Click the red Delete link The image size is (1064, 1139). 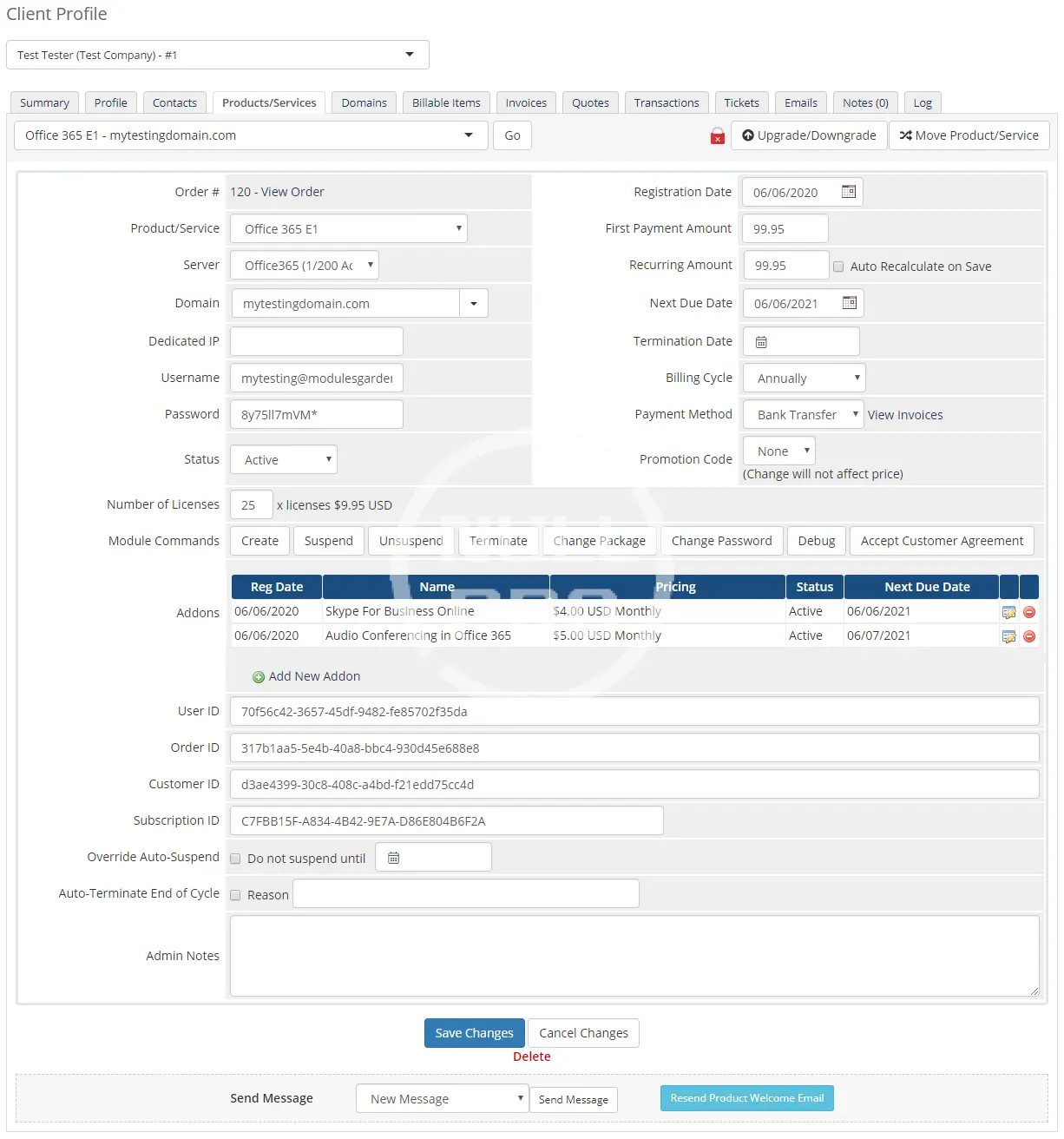[x=531, y=1057]
